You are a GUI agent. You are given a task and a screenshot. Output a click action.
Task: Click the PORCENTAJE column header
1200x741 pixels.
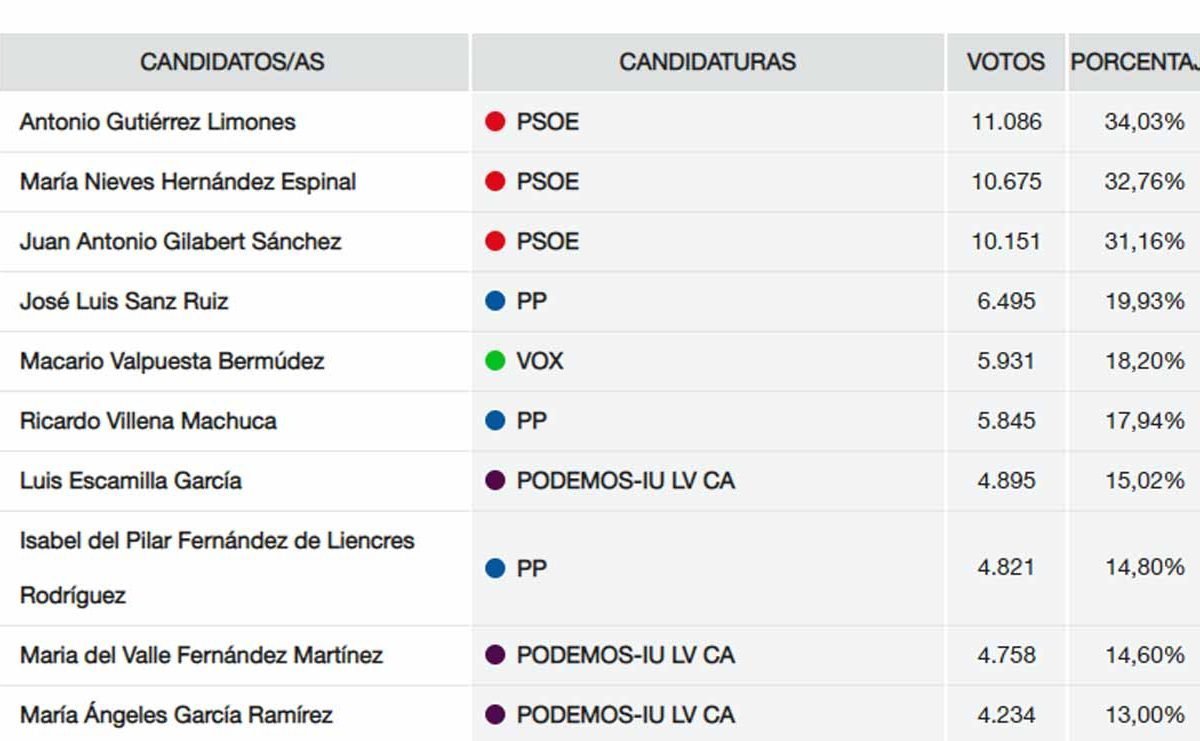[1134, 62]
